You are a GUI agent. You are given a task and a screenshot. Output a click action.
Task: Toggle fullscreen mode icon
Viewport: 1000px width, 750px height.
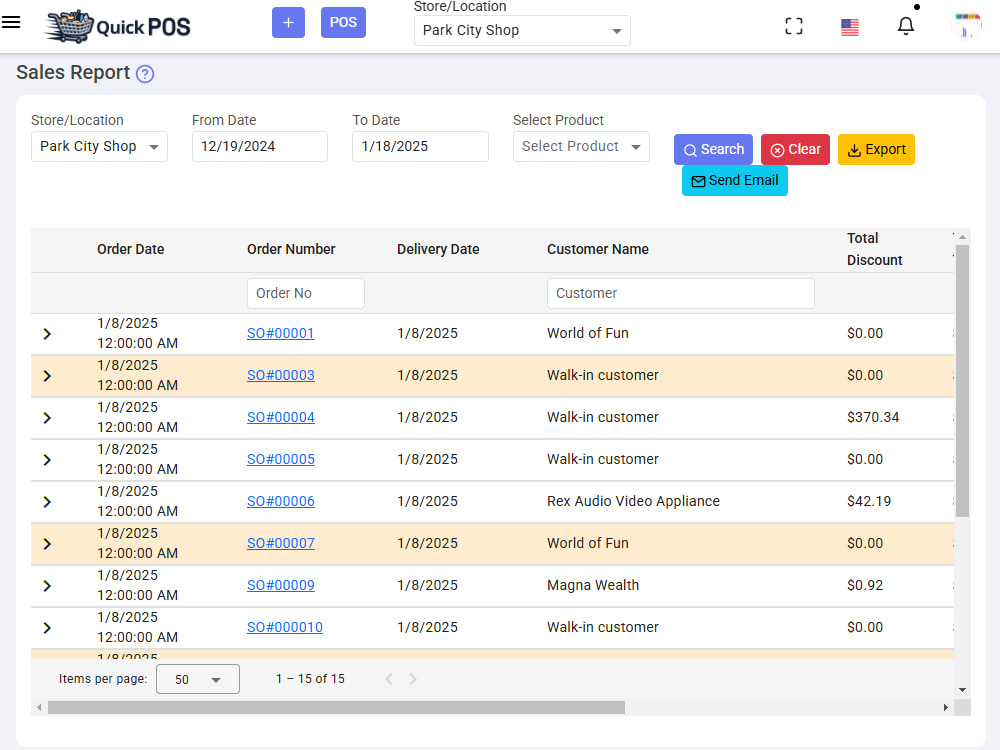click(793, 26)
